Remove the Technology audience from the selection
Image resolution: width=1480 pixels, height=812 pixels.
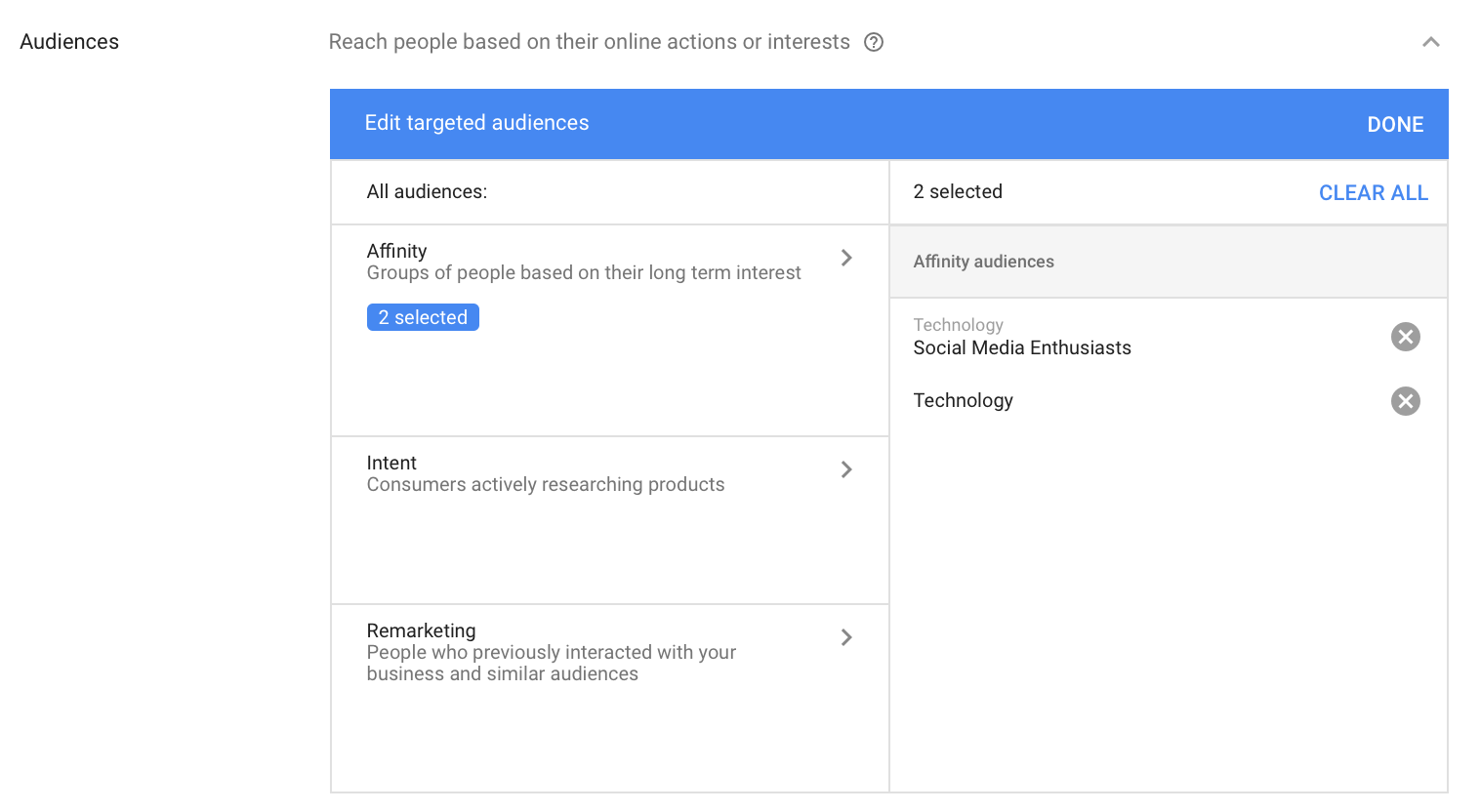1405,401
